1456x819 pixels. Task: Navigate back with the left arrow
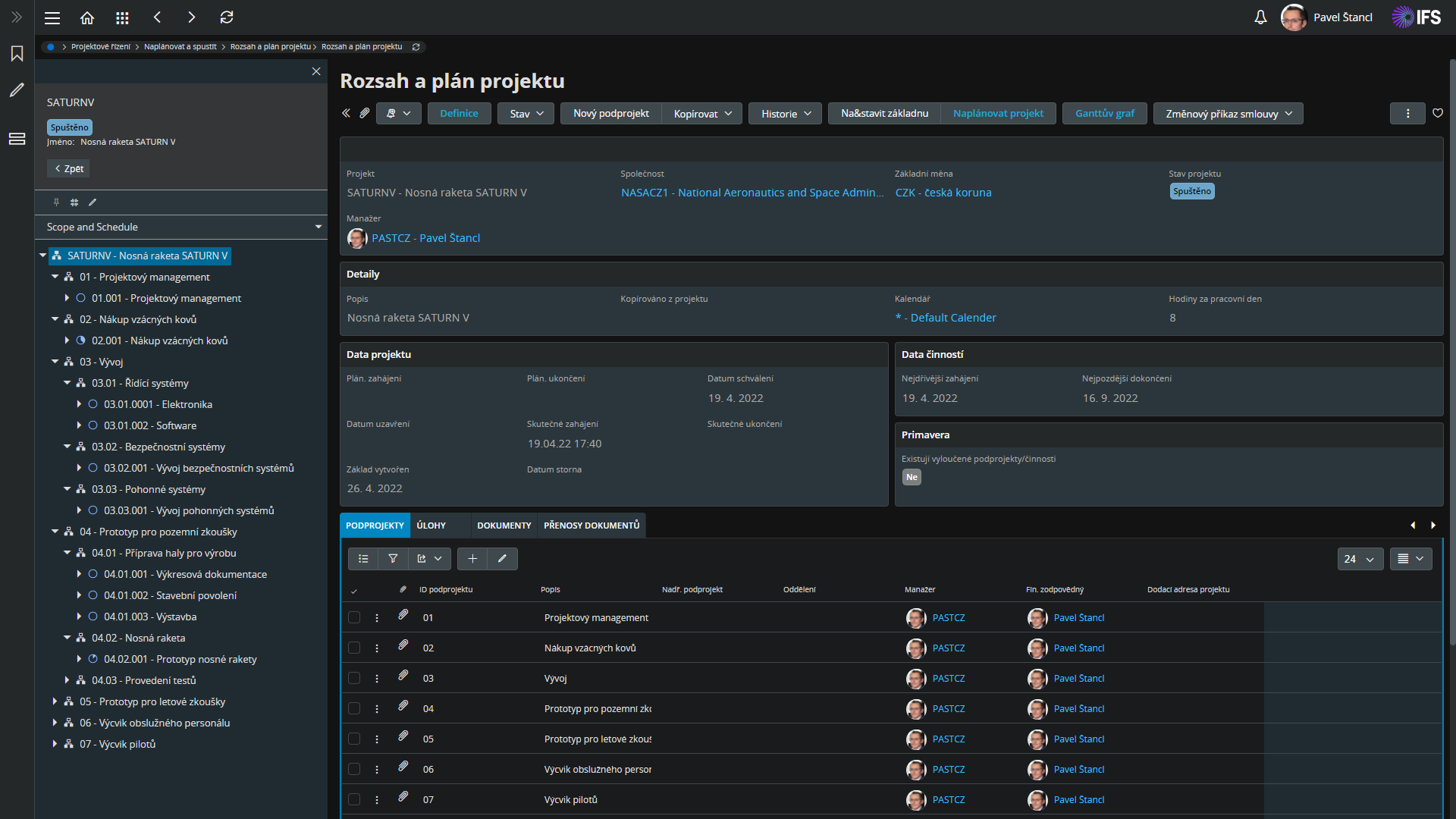pyautogui.click(x=157, y=17)
